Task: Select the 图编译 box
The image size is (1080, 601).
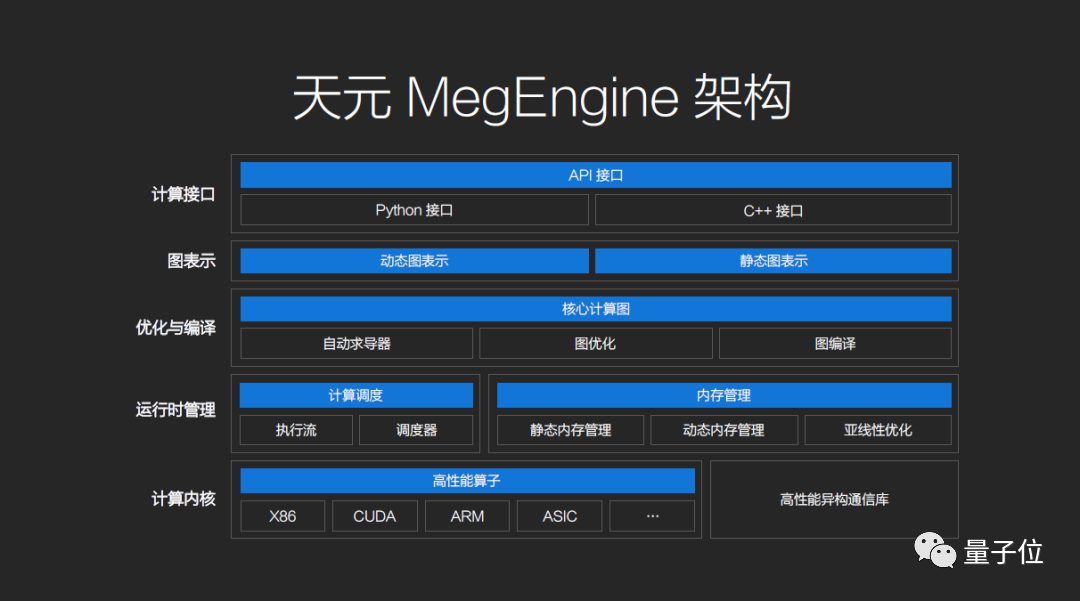Action: click(835, 343)
